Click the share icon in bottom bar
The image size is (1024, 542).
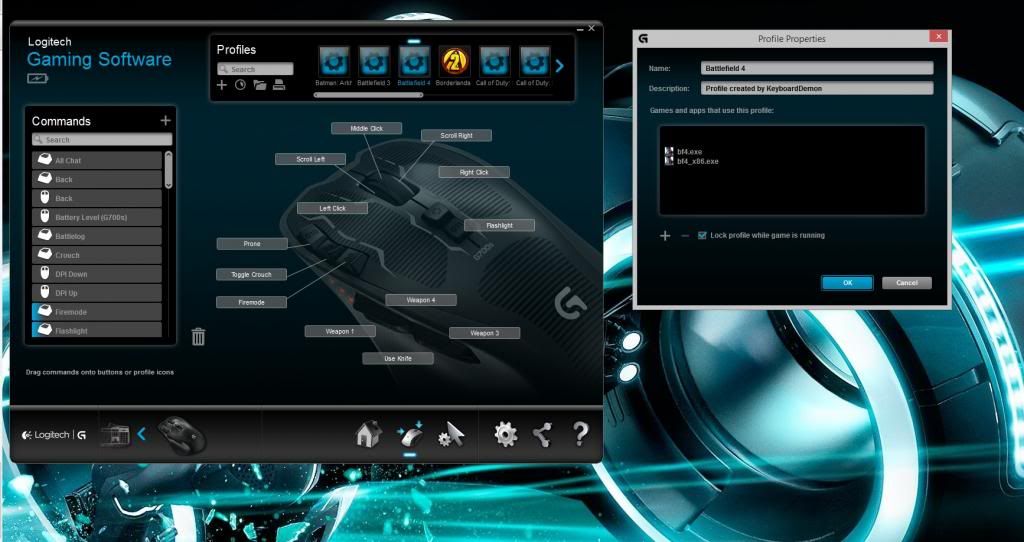pyautogui.click(x=543, y=434)
